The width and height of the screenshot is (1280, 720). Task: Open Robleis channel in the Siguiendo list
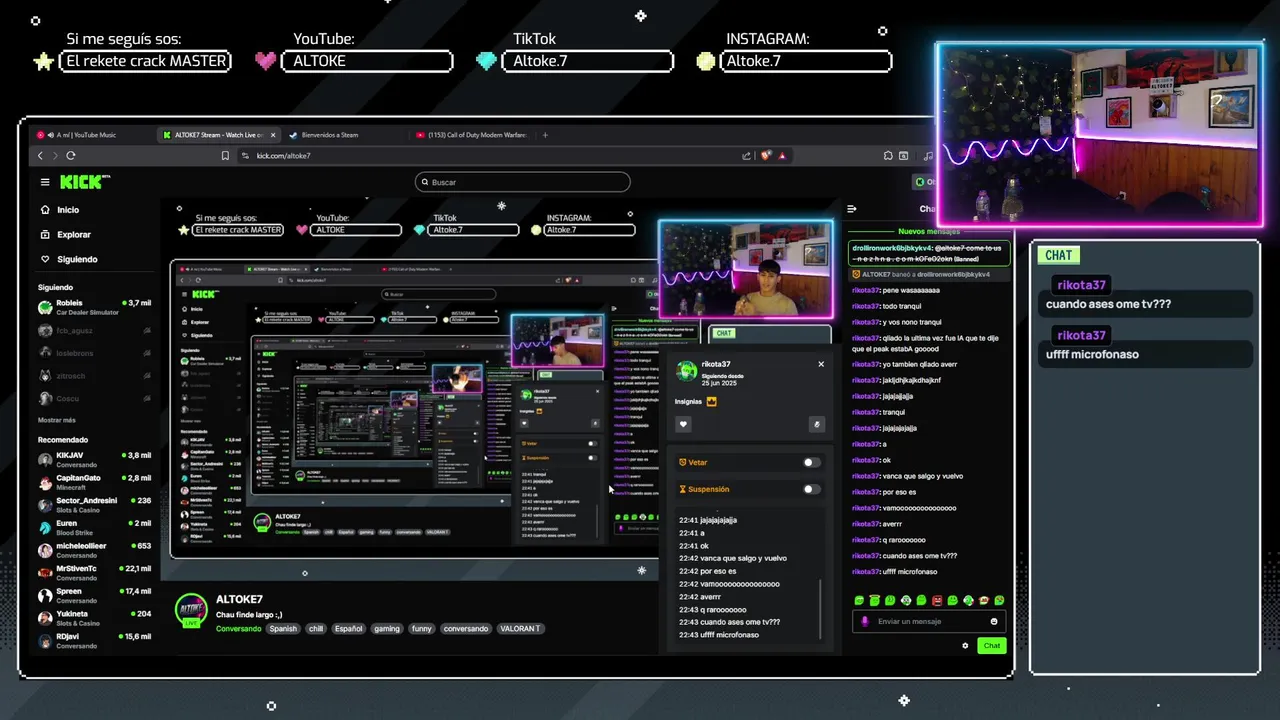coord(94,307)
